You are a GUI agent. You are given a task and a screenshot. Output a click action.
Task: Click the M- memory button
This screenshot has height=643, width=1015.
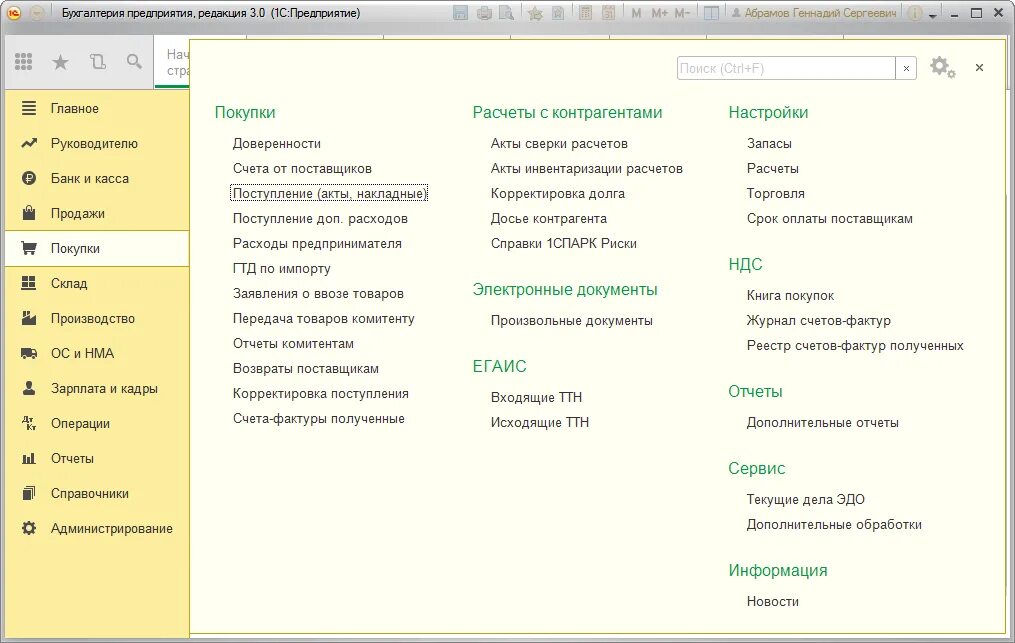[x=682, y=13]
